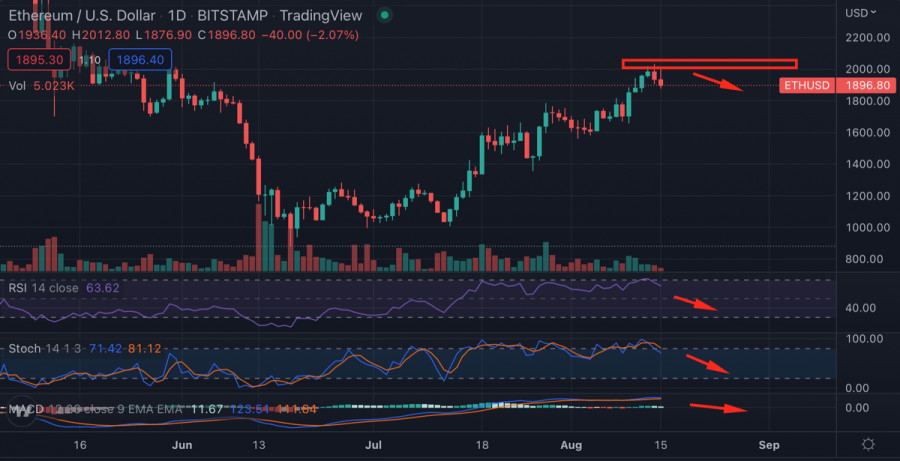Open the USD currency dropdown
Viewport: 900px width, 461px height.
pyautogui.click(x=862, y=13)
